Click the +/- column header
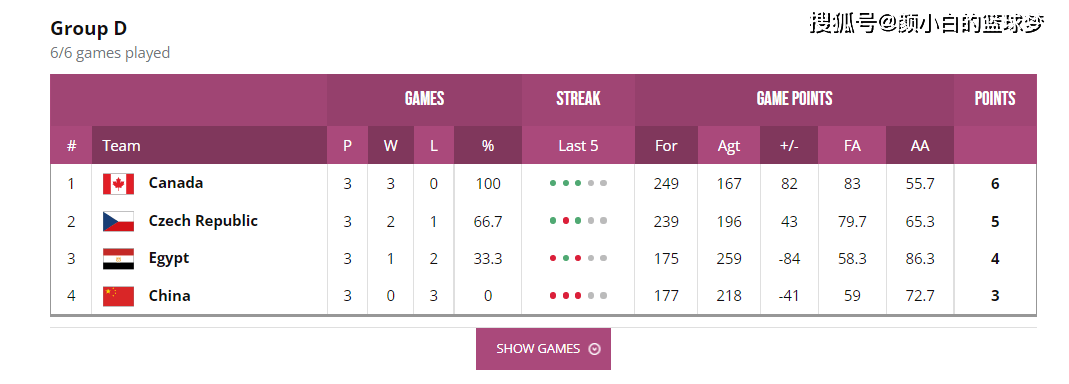1069x384 pixels. click(789, 145)
